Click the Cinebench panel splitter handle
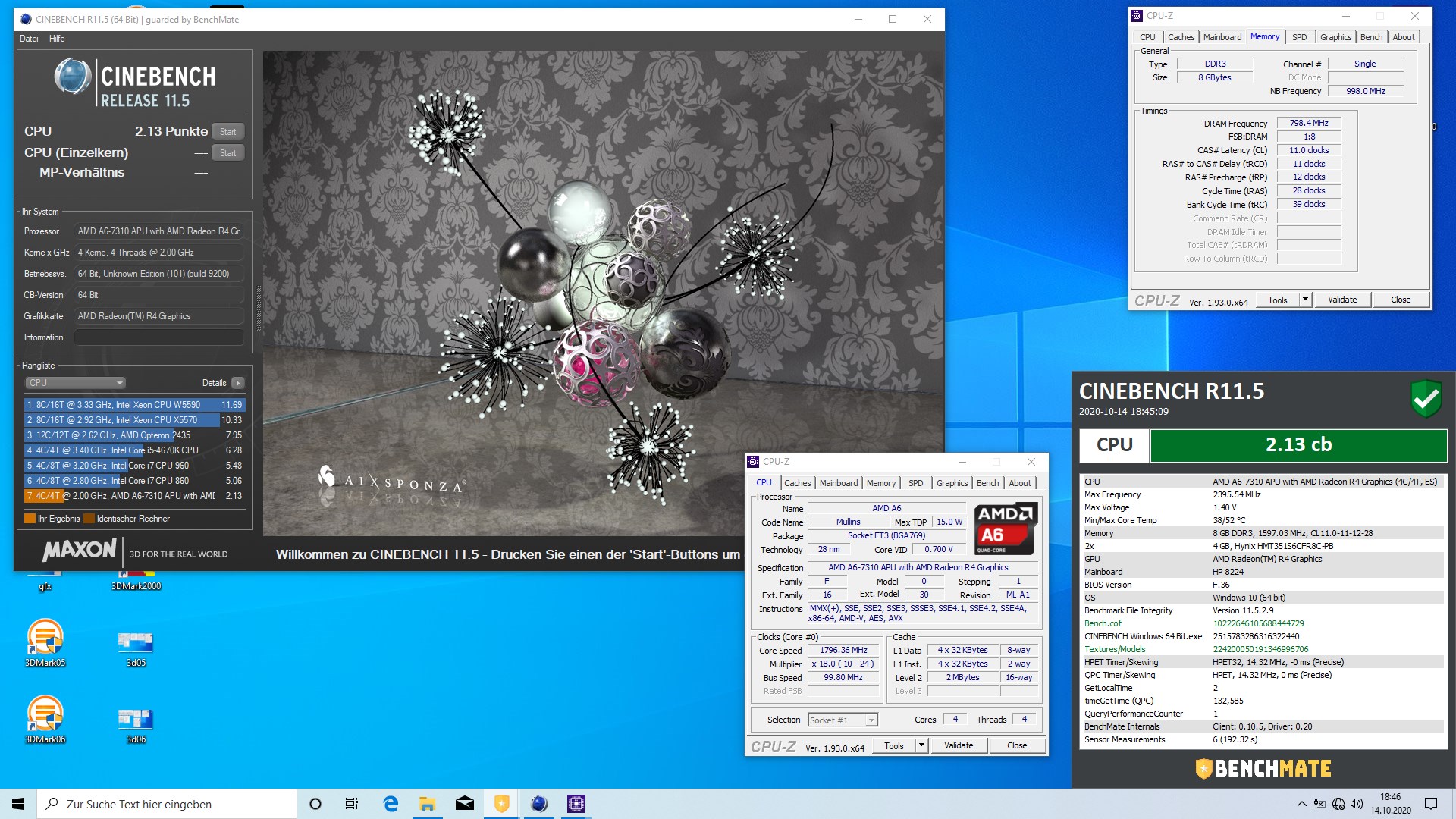This screenshot has height=819, width=1456. pyautogui.click(x=259, y=309)
